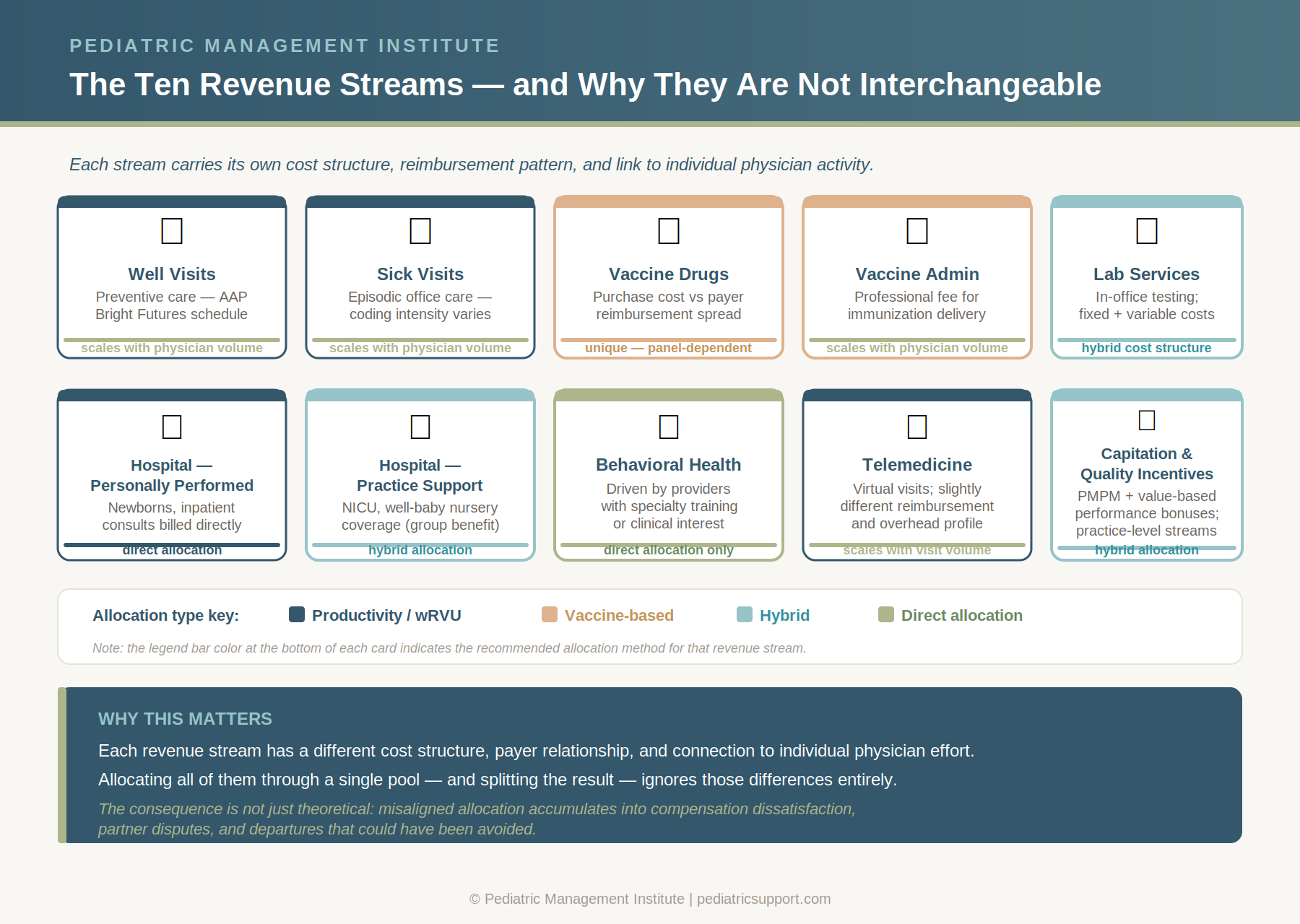Toggle the Hospital — Practice Support checkbox
The height and width of the screenshot is (924, 1300).
[420, 427]
